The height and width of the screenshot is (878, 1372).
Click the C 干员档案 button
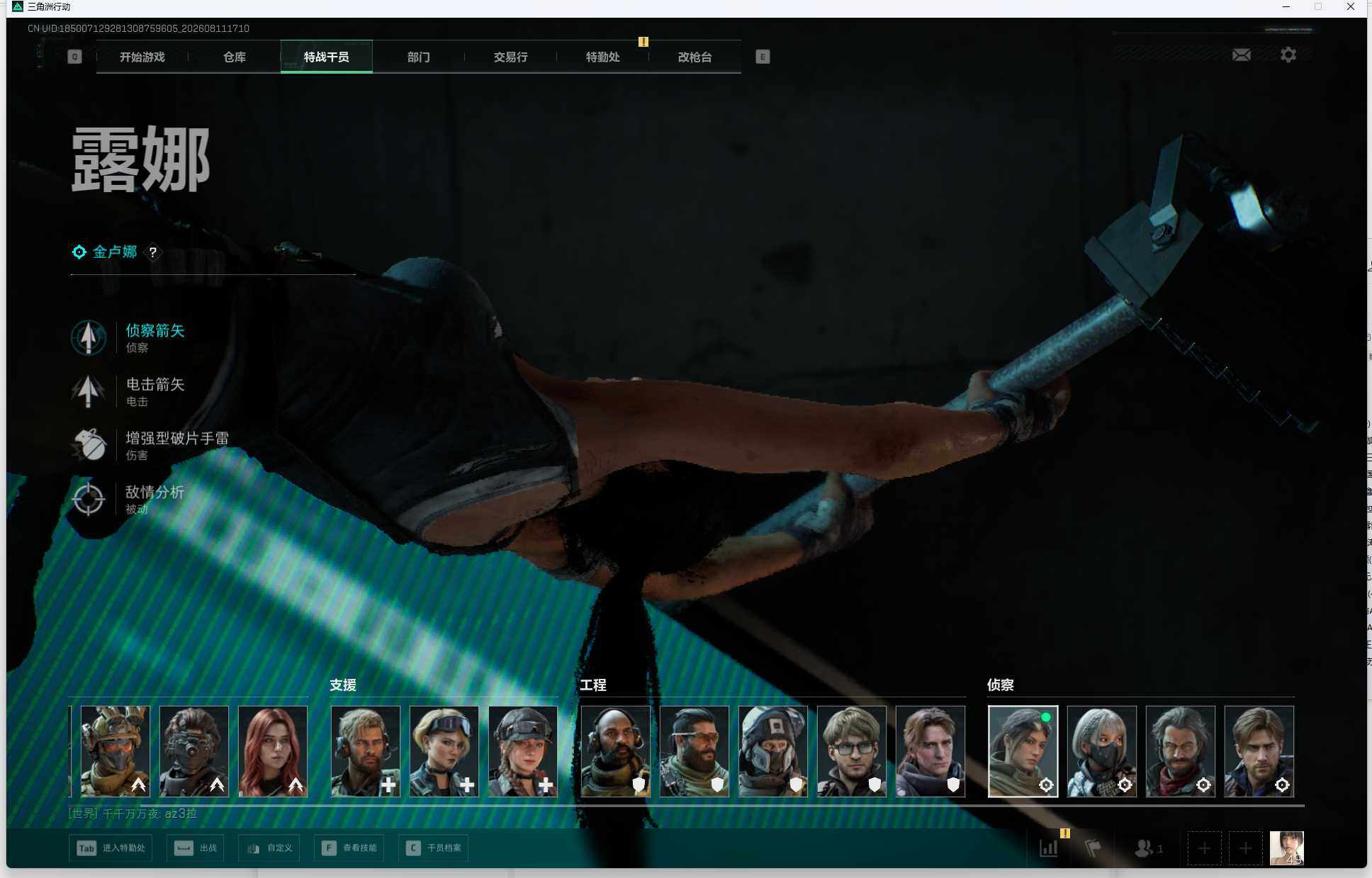[x=433, y=848]
